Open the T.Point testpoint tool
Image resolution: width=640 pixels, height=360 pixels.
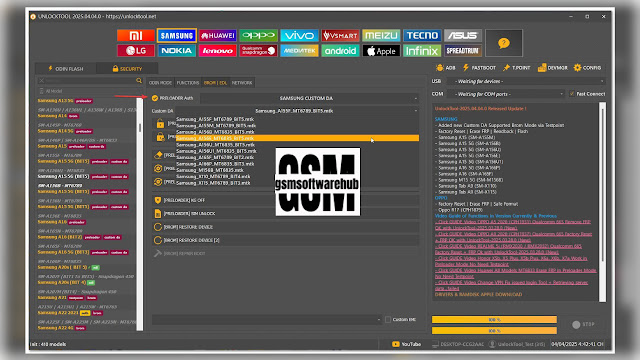click(516, 68)
